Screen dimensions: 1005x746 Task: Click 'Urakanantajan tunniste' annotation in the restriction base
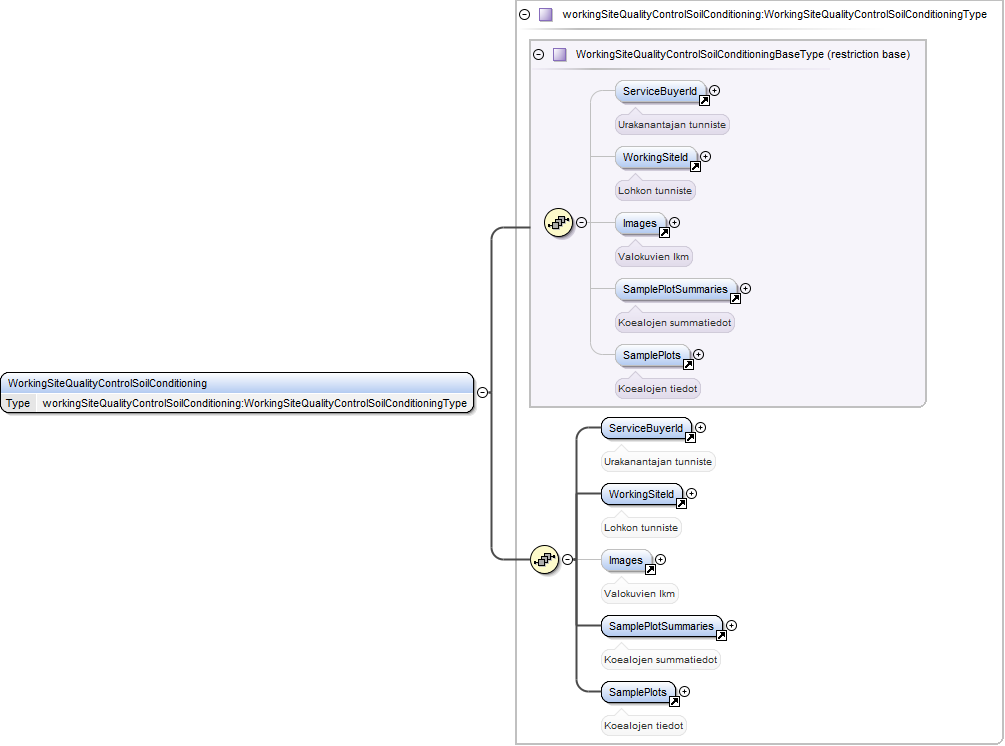pos(672,125)
